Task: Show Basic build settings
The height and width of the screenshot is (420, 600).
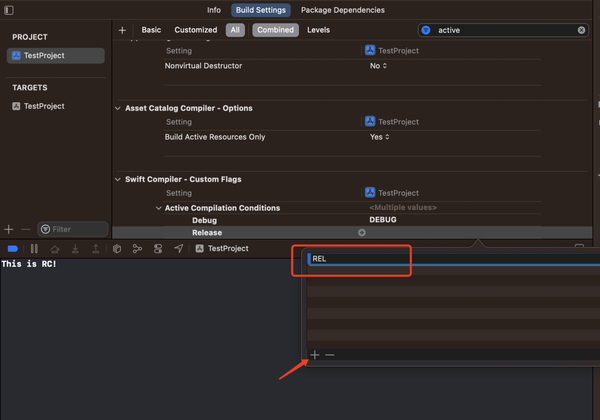Action: [151, 30]
